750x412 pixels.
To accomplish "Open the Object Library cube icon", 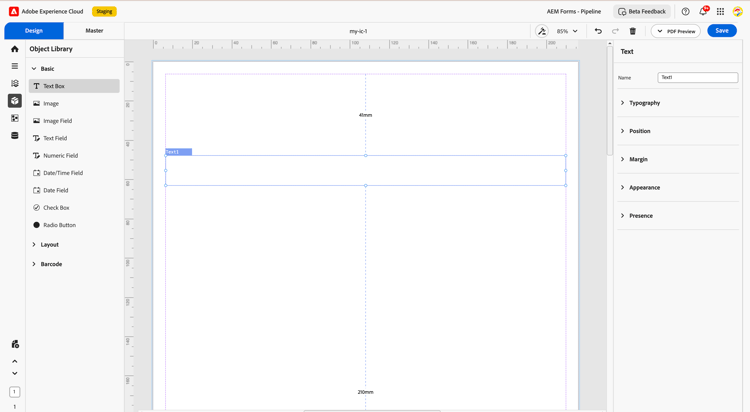I will (x=15, y=100).
